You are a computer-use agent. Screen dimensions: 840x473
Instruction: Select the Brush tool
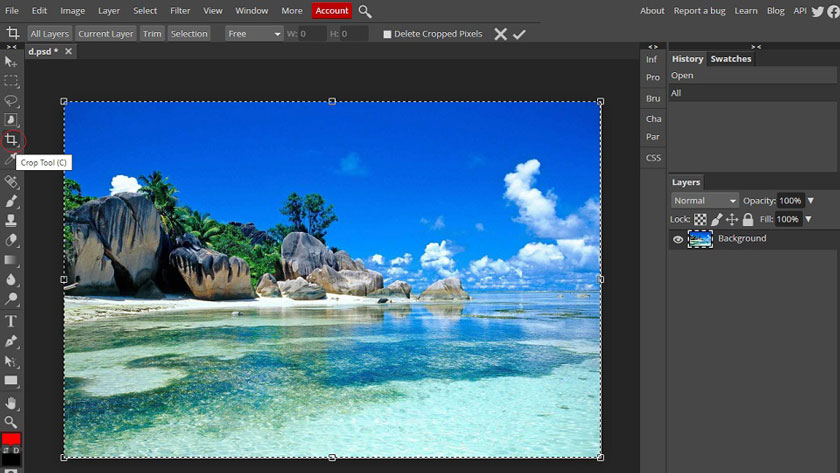[11, 201]
